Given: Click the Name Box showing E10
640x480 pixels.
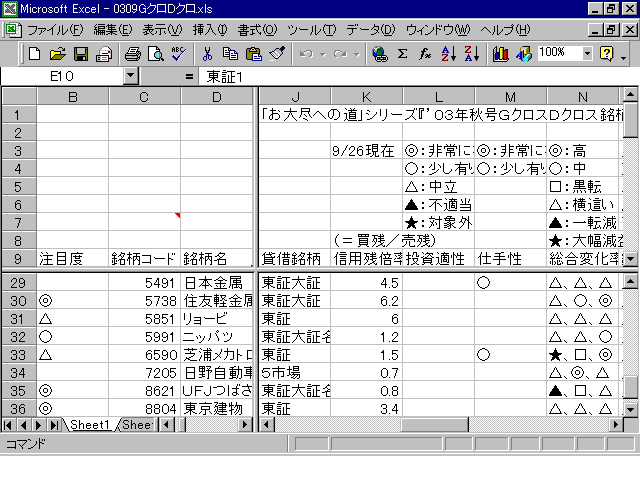Looking at the screenshot, I should point(62,76).
